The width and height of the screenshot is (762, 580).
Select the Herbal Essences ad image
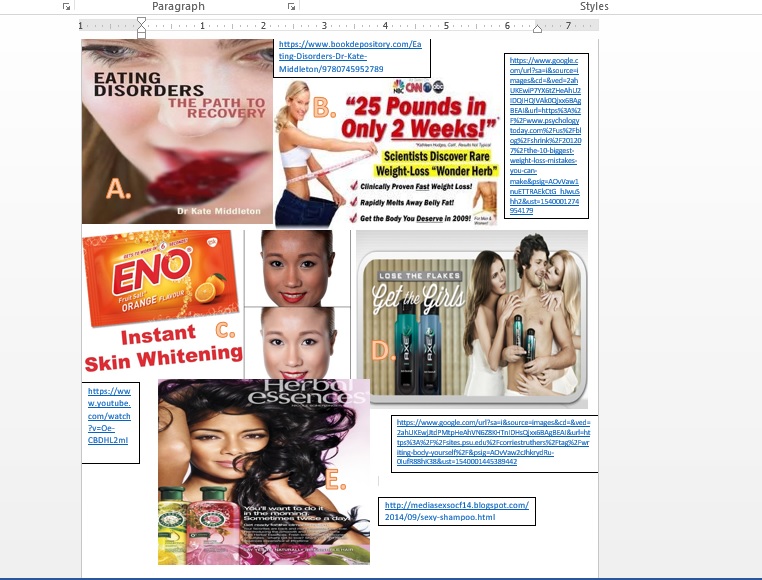coord(264,472)
